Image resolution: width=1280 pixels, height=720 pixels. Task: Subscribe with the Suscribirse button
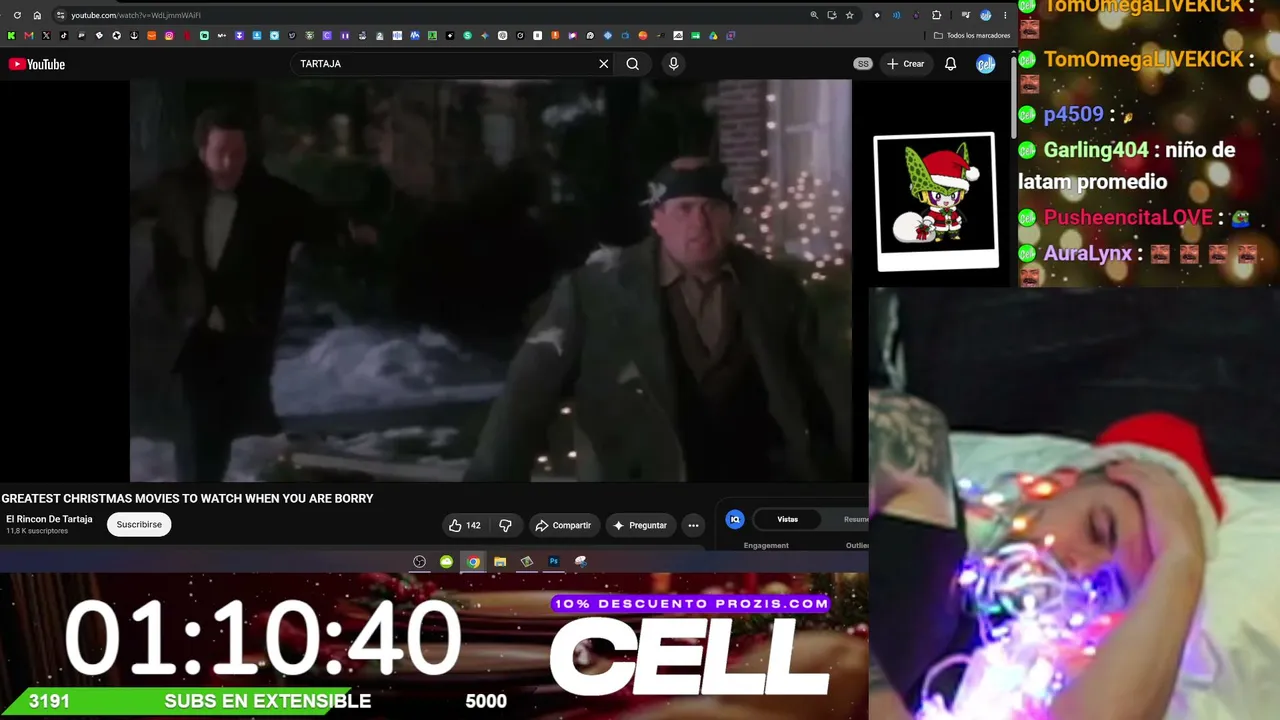139,524
